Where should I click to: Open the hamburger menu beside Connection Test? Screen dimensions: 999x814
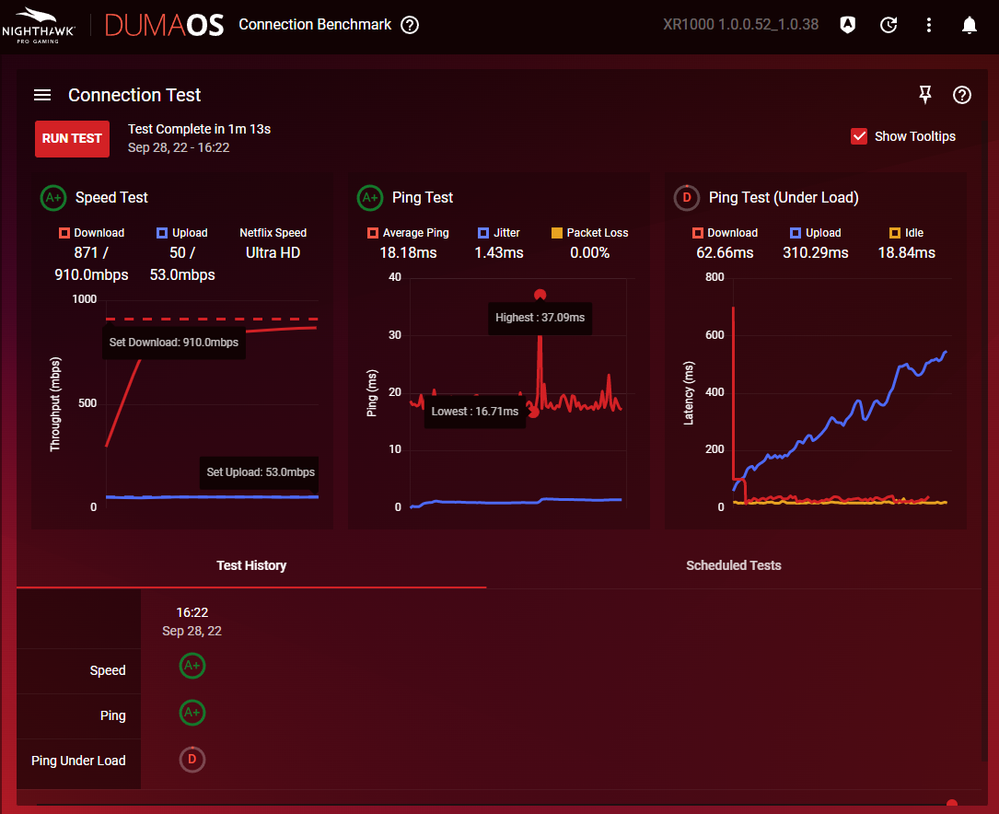(x=42, y=95)
